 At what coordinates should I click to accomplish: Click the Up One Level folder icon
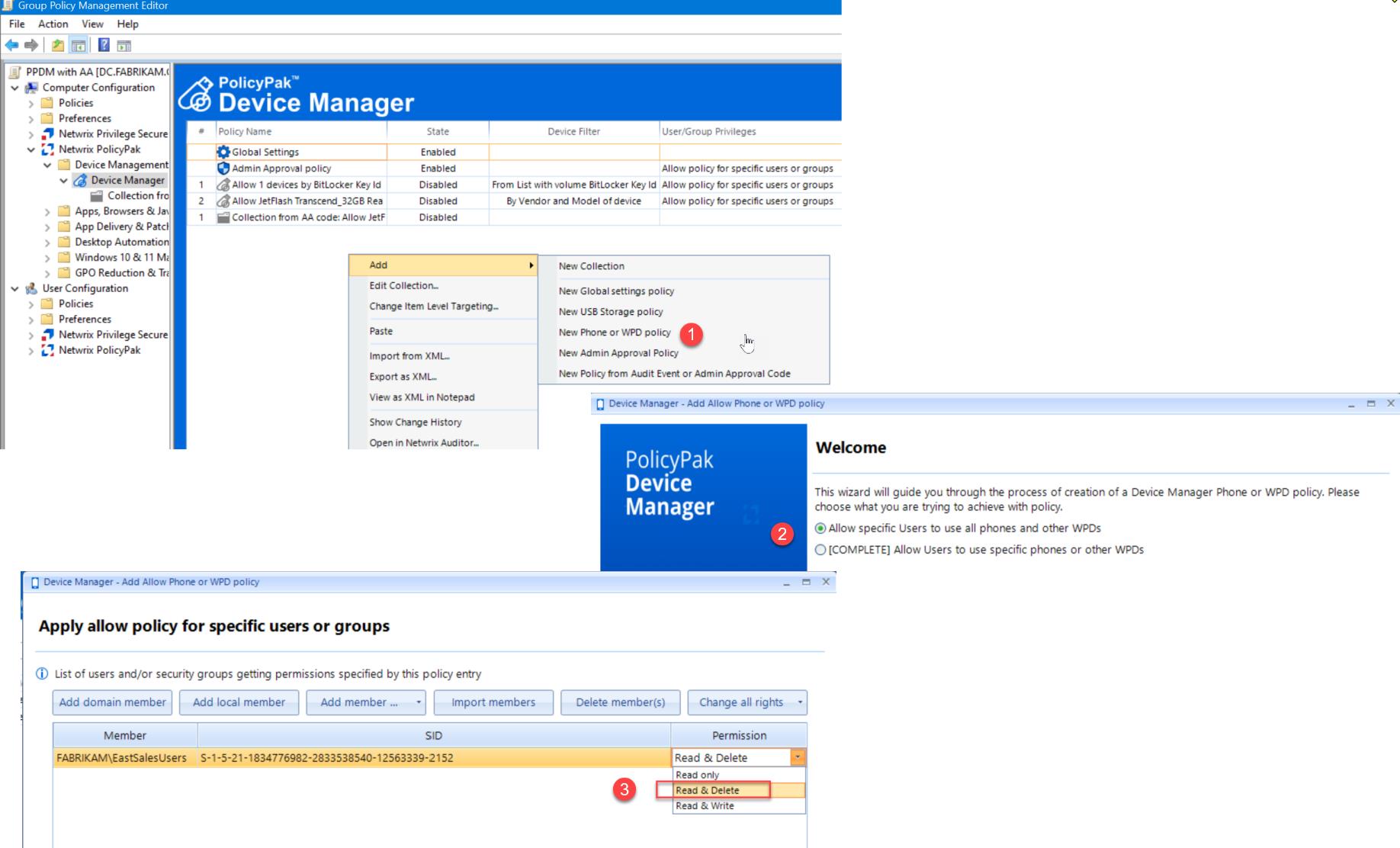[58, 46]
